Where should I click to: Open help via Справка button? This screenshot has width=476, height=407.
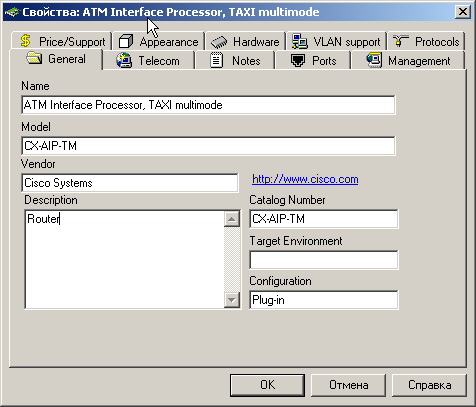point(429,385)
